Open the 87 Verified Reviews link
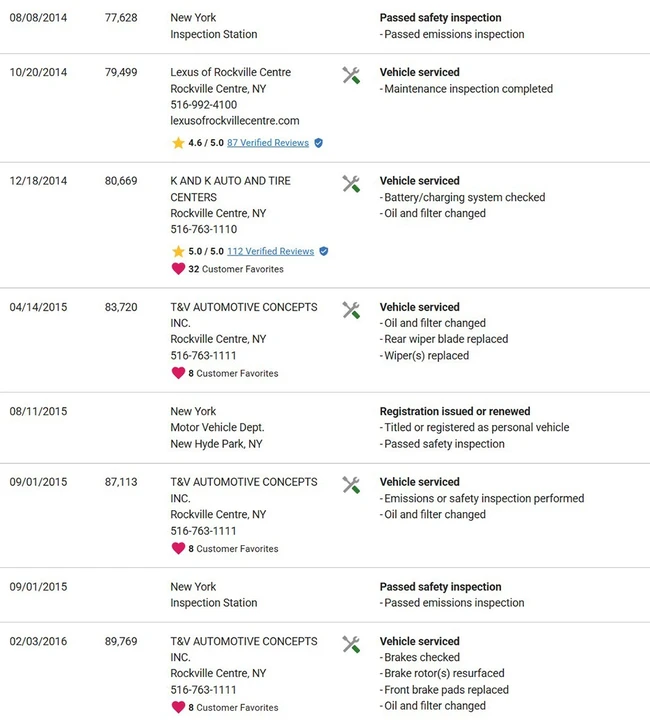This screenshot has width=650, height=720. click(x=268, y=143)
